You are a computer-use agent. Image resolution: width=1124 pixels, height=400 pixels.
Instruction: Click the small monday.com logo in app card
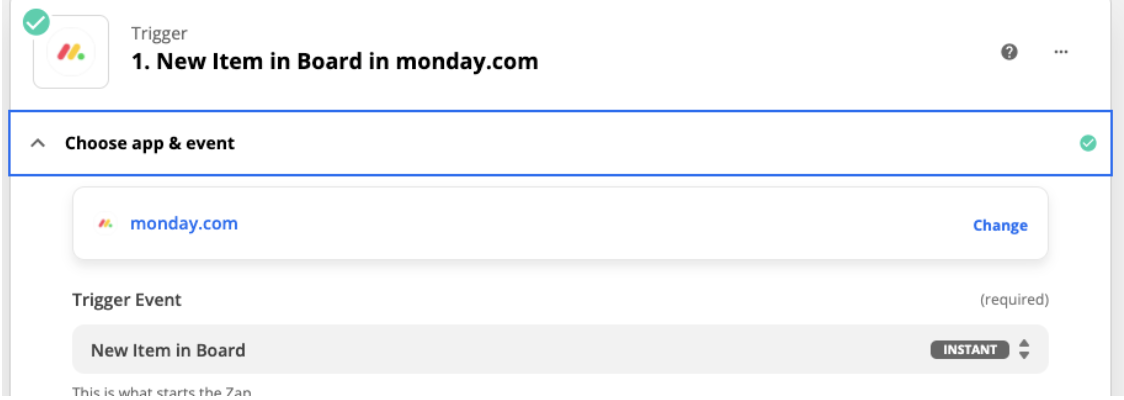(106, 224)
